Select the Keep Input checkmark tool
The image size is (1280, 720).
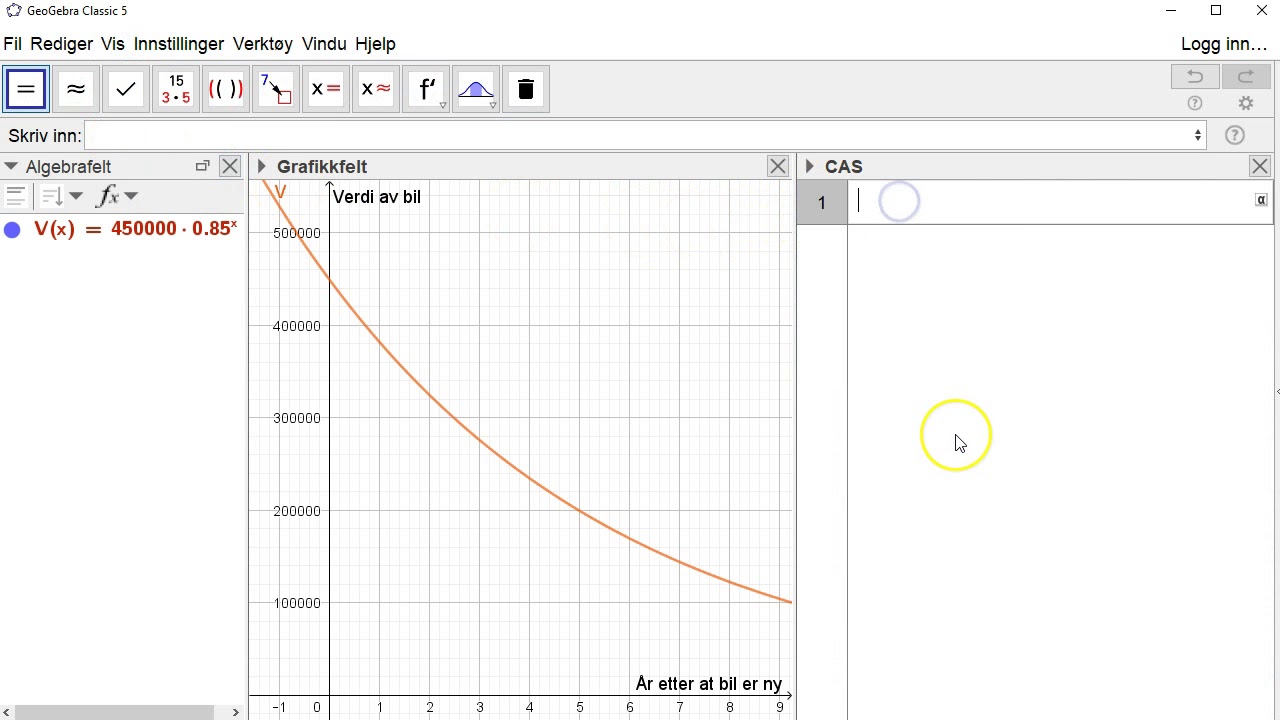[126, 90]
